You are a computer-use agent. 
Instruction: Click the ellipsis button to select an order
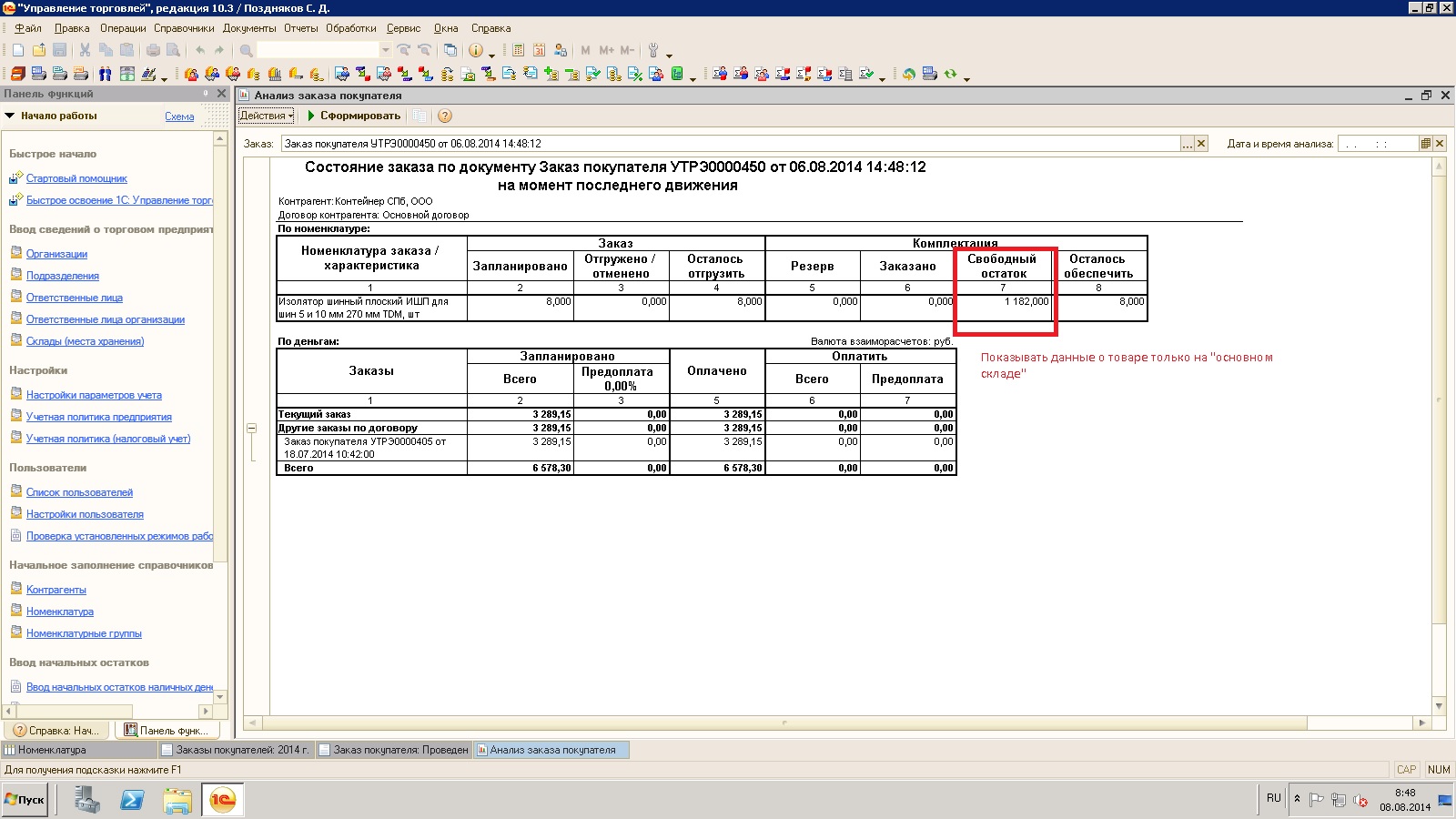(x=1187, y=144)
